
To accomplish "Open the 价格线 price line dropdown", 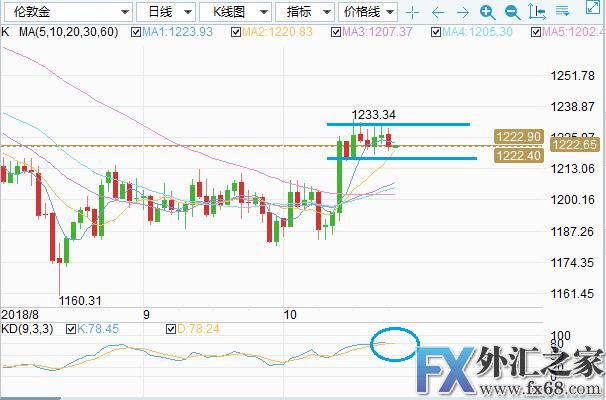I will [369, 13].
